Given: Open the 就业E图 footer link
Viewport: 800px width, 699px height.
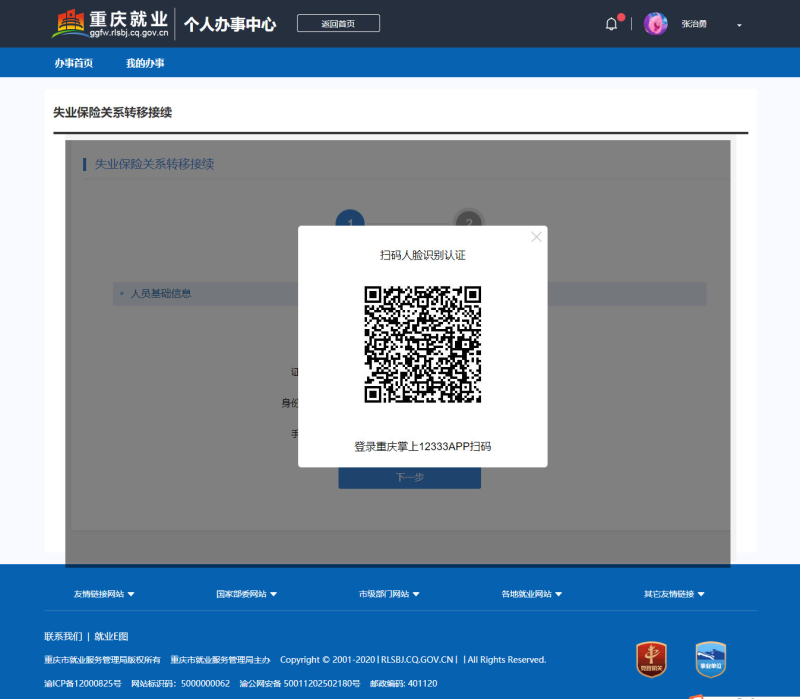Looking at the screenshot, I should [x=111, y=636].
